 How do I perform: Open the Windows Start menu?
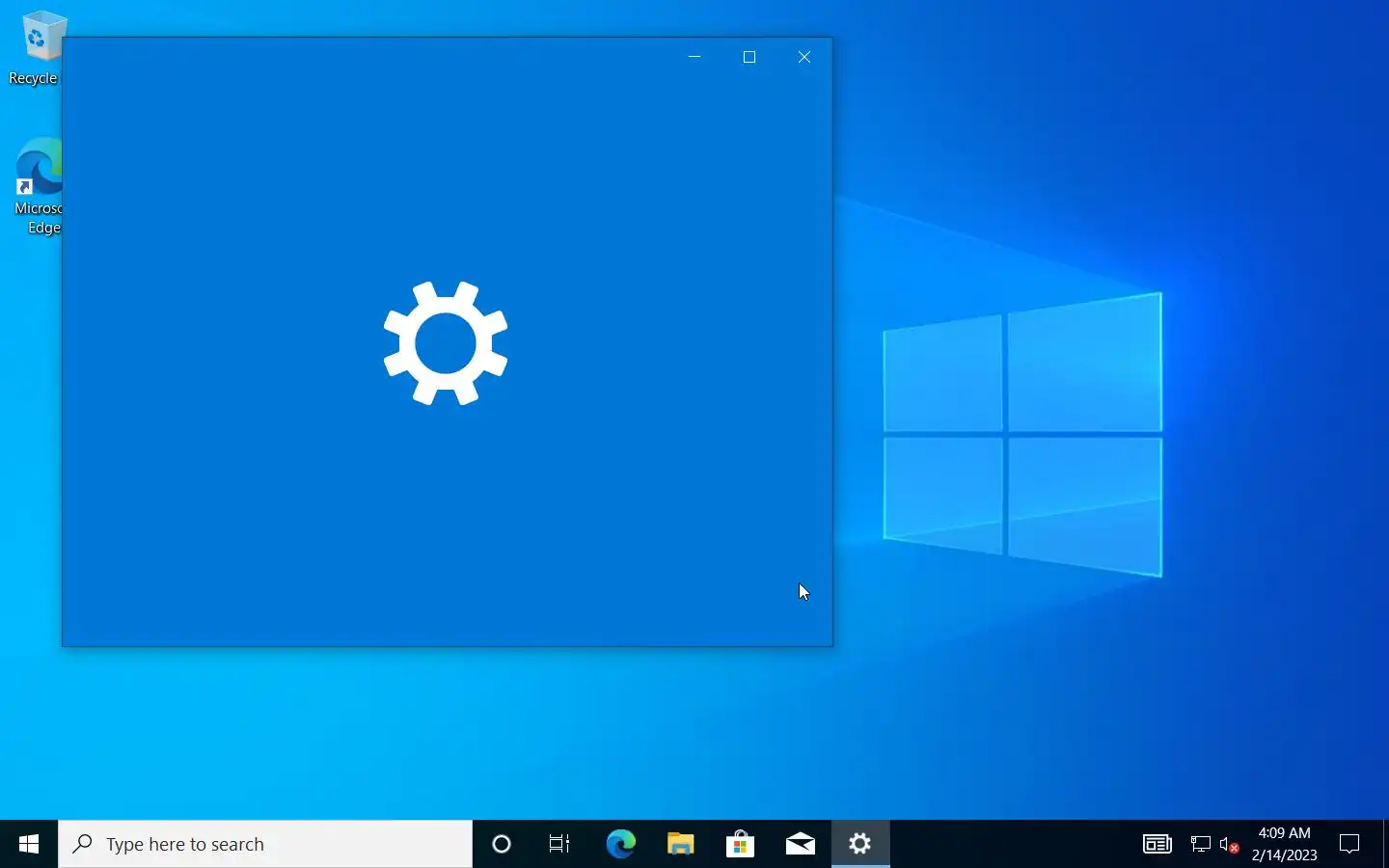click(x=29, y=844)
